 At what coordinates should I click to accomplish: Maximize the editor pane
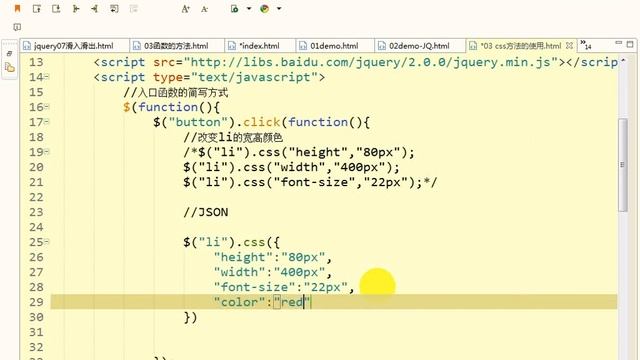[x=630, y=44]
